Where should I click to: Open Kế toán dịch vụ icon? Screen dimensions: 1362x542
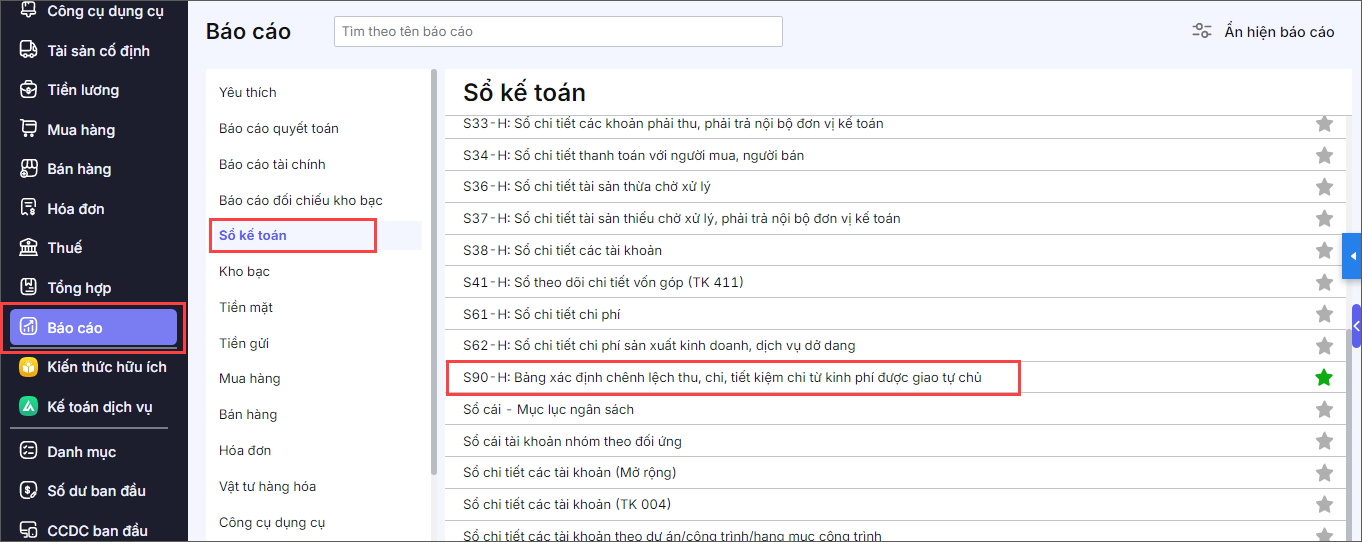[x=29, y=407]
